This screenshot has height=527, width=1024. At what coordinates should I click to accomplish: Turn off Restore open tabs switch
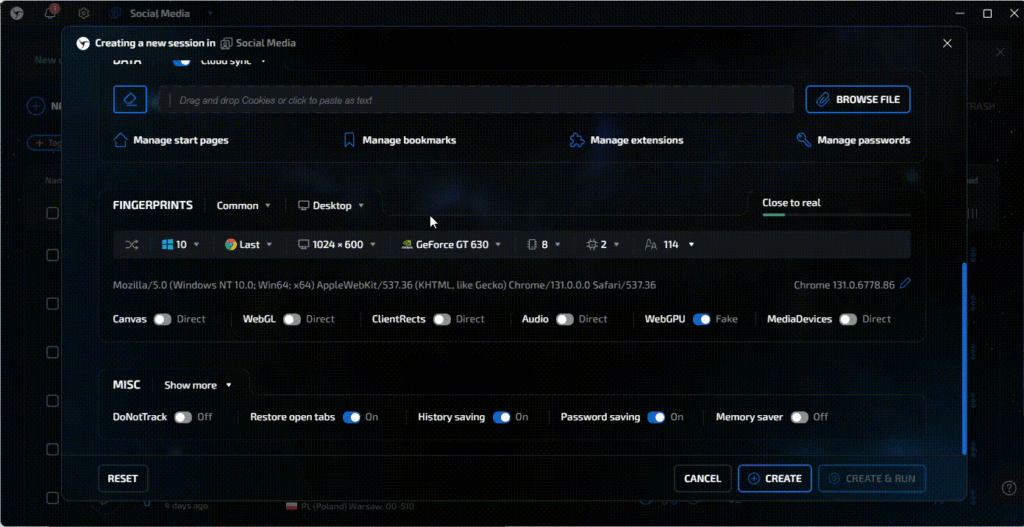coord(351,417)
